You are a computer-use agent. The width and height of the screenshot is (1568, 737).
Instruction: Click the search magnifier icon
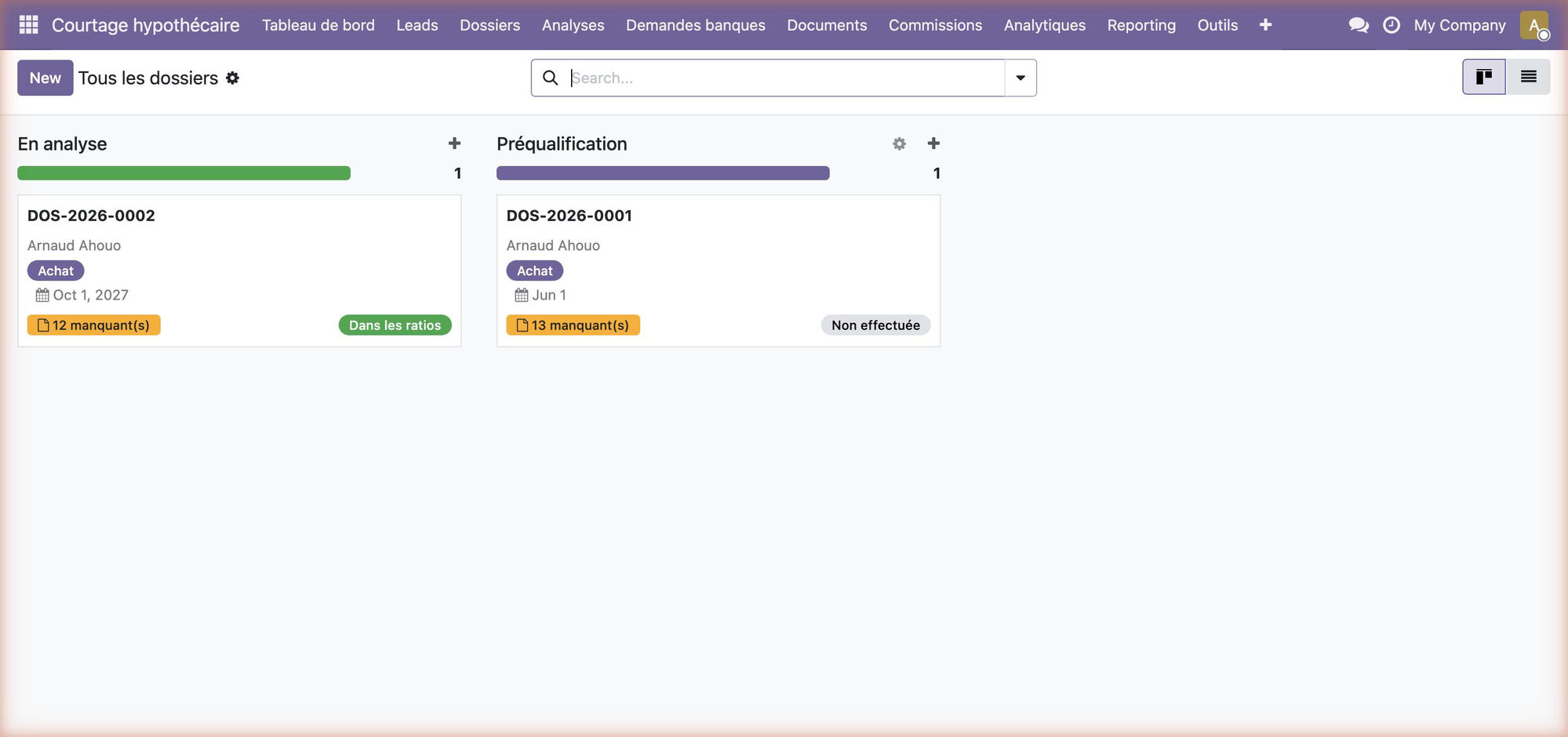(551, 78)
